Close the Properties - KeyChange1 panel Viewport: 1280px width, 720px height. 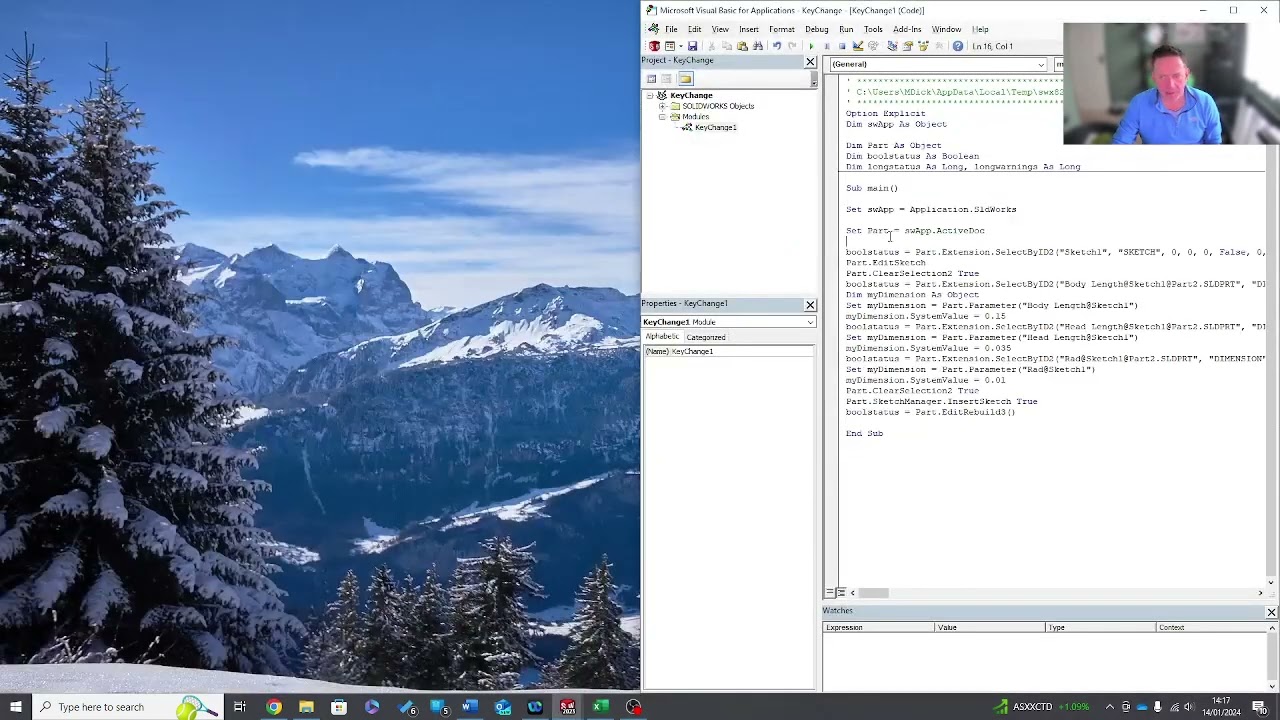(x=810, y=304)
